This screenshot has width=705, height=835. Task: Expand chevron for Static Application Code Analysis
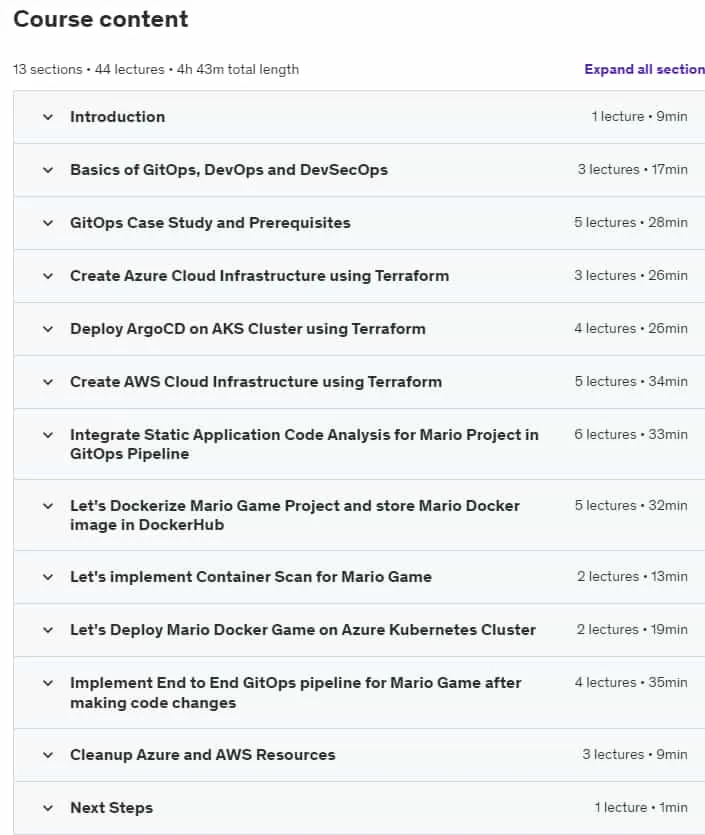48,435
